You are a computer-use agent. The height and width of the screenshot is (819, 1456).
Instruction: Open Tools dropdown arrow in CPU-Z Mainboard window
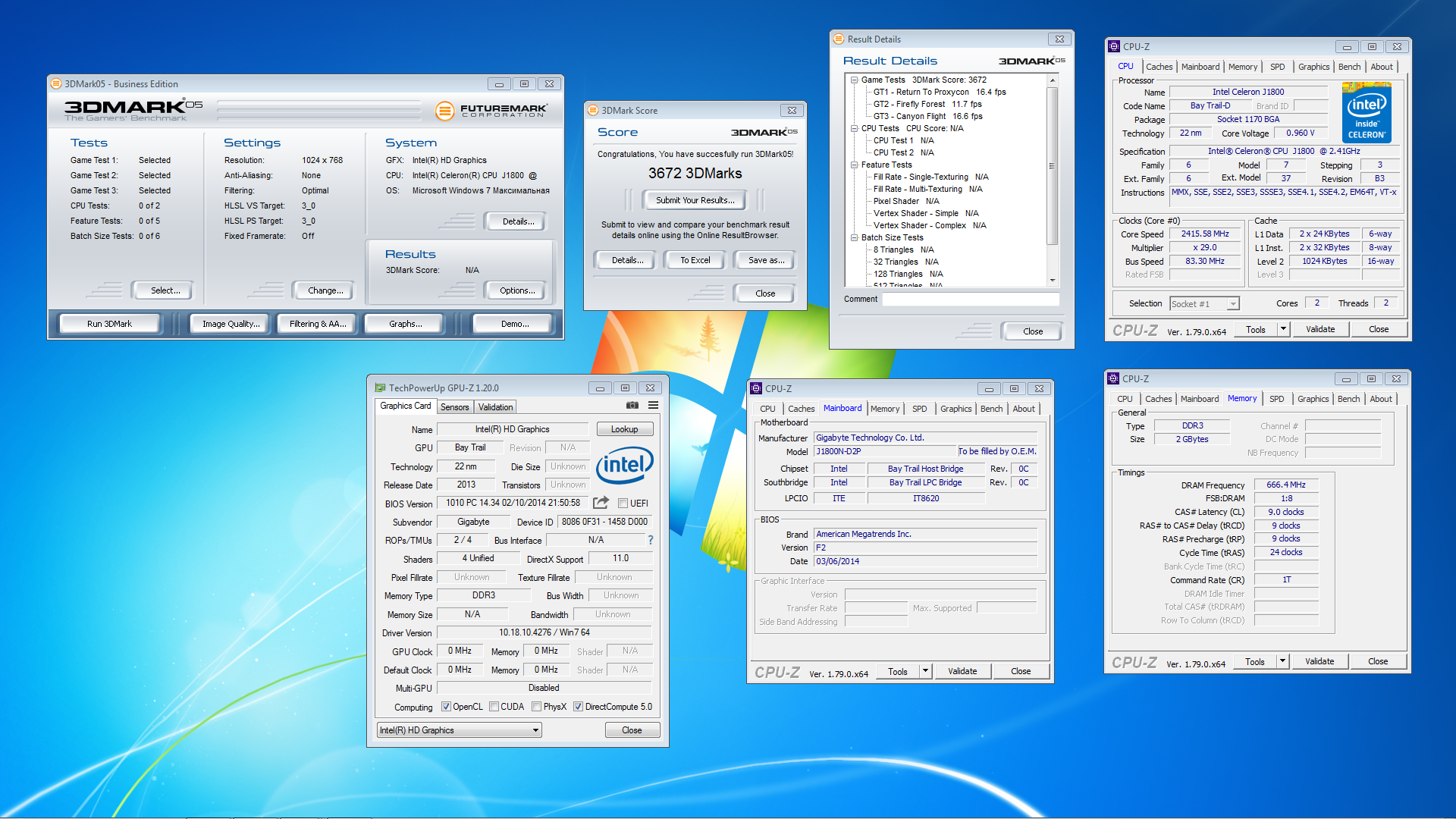925,671
